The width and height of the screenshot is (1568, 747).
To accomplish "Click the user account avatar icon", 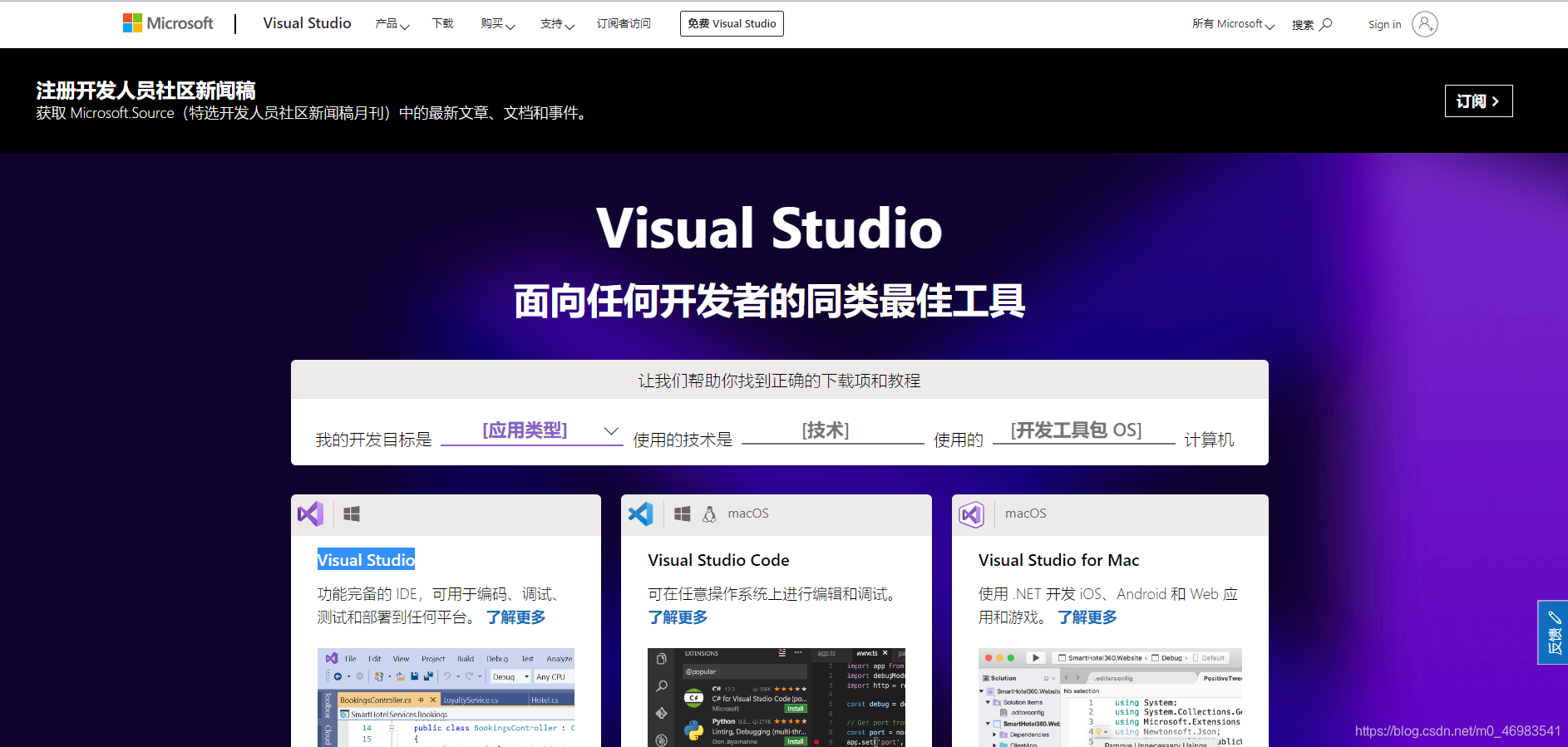I will (x=1424, y=24).
